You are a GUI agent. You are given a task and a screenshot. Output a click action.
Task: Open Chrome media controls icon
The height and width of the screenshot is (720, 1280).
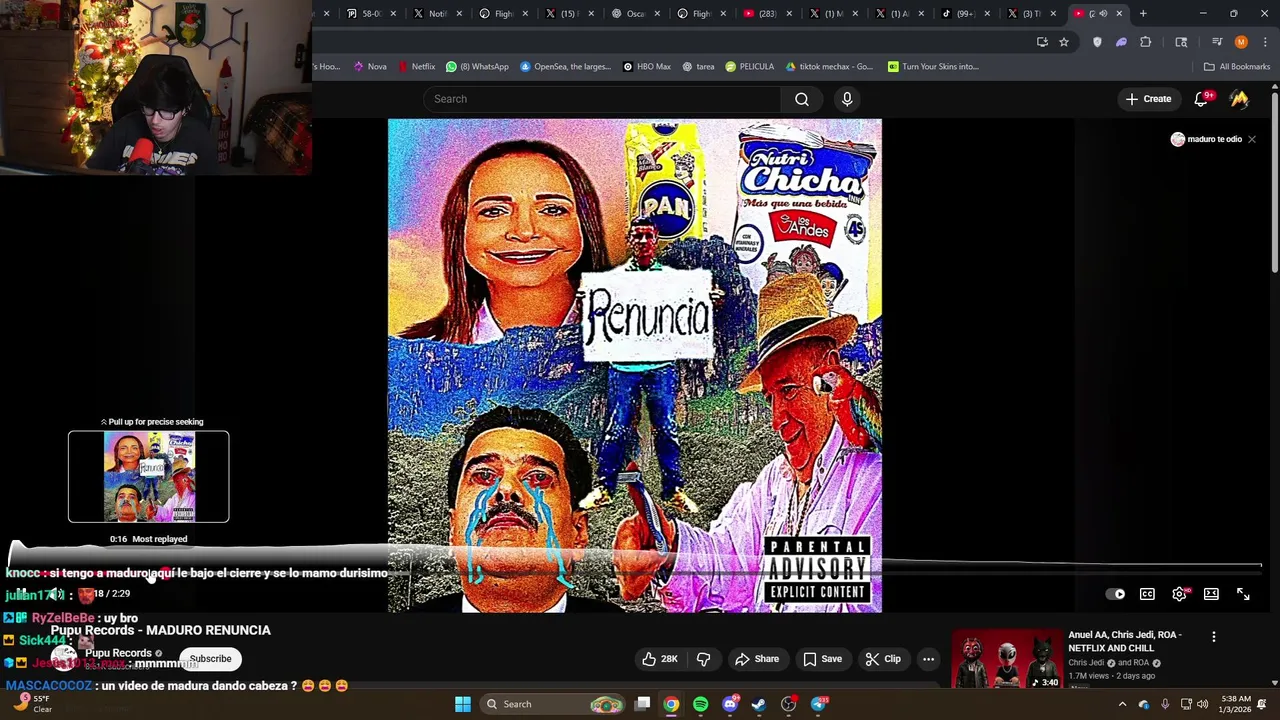click(x=1217, y=42)
